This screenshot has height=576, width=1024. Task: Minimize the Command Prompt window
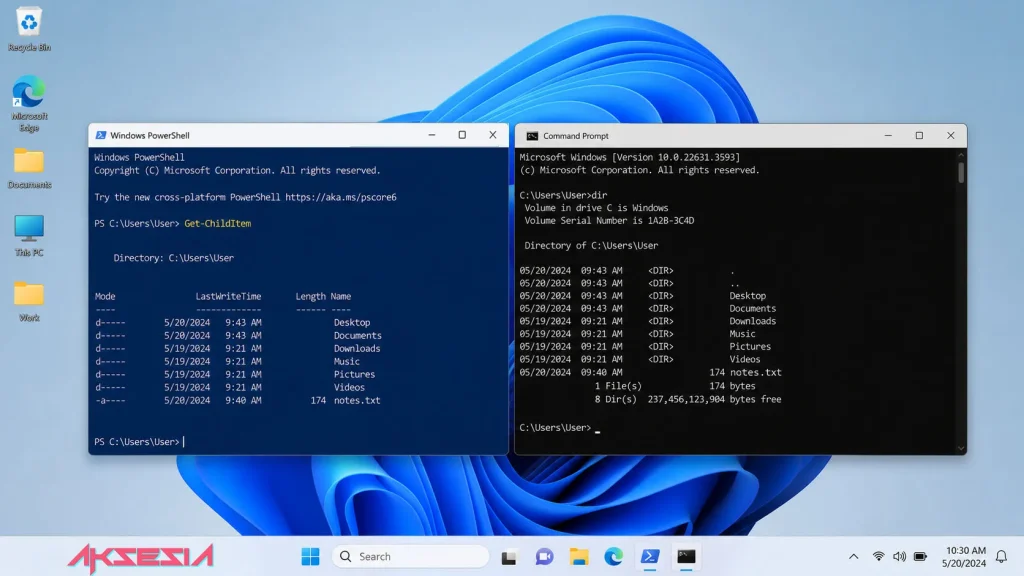[888, 136]
